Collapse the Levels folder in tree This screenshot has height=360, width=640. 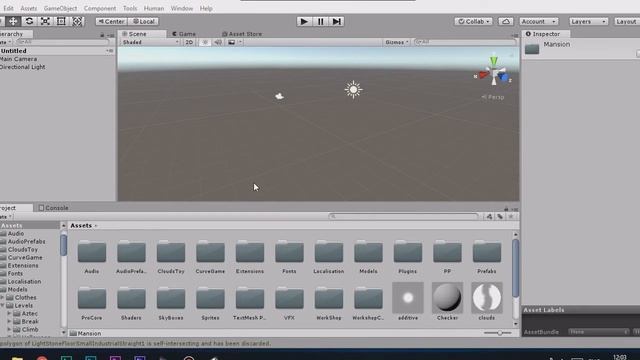[2, 305]
